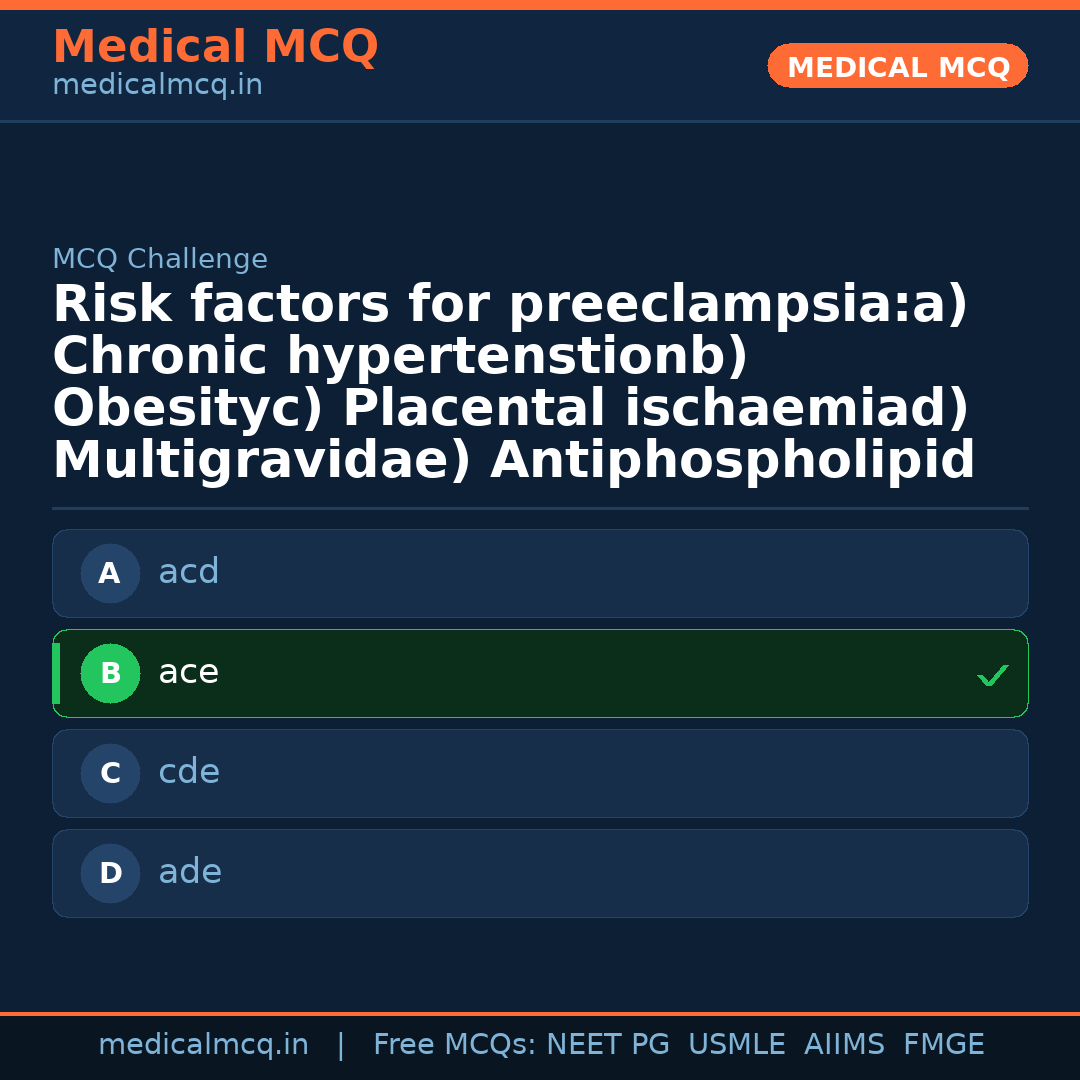Image resolution: width=1080 pixels, height=1080 pixels.
Task: Click the 'MCQ Challenge' label
Action: [160, 259]
